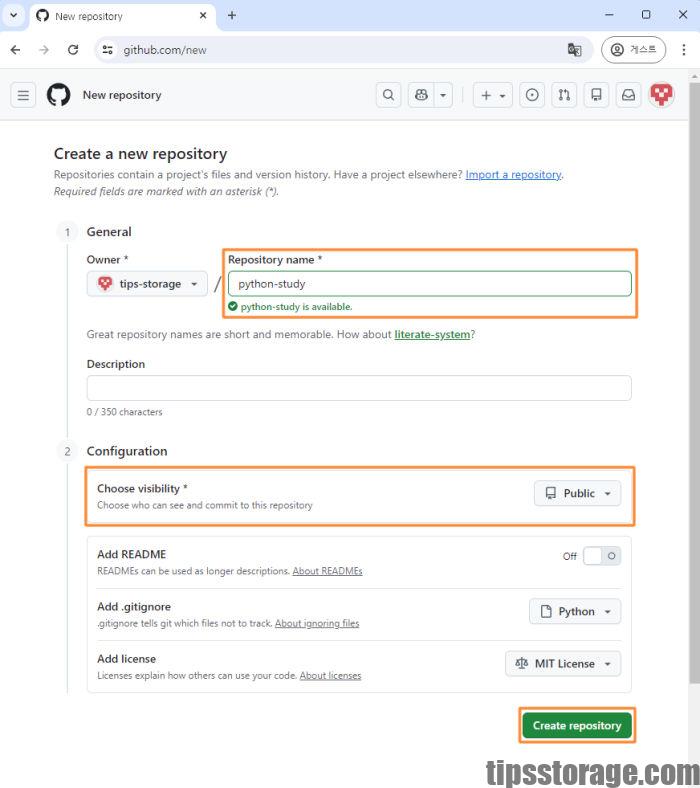Screen dimensions: 700x788
Task: Open the MIT License dropdown
Action: tap(563, 664)
